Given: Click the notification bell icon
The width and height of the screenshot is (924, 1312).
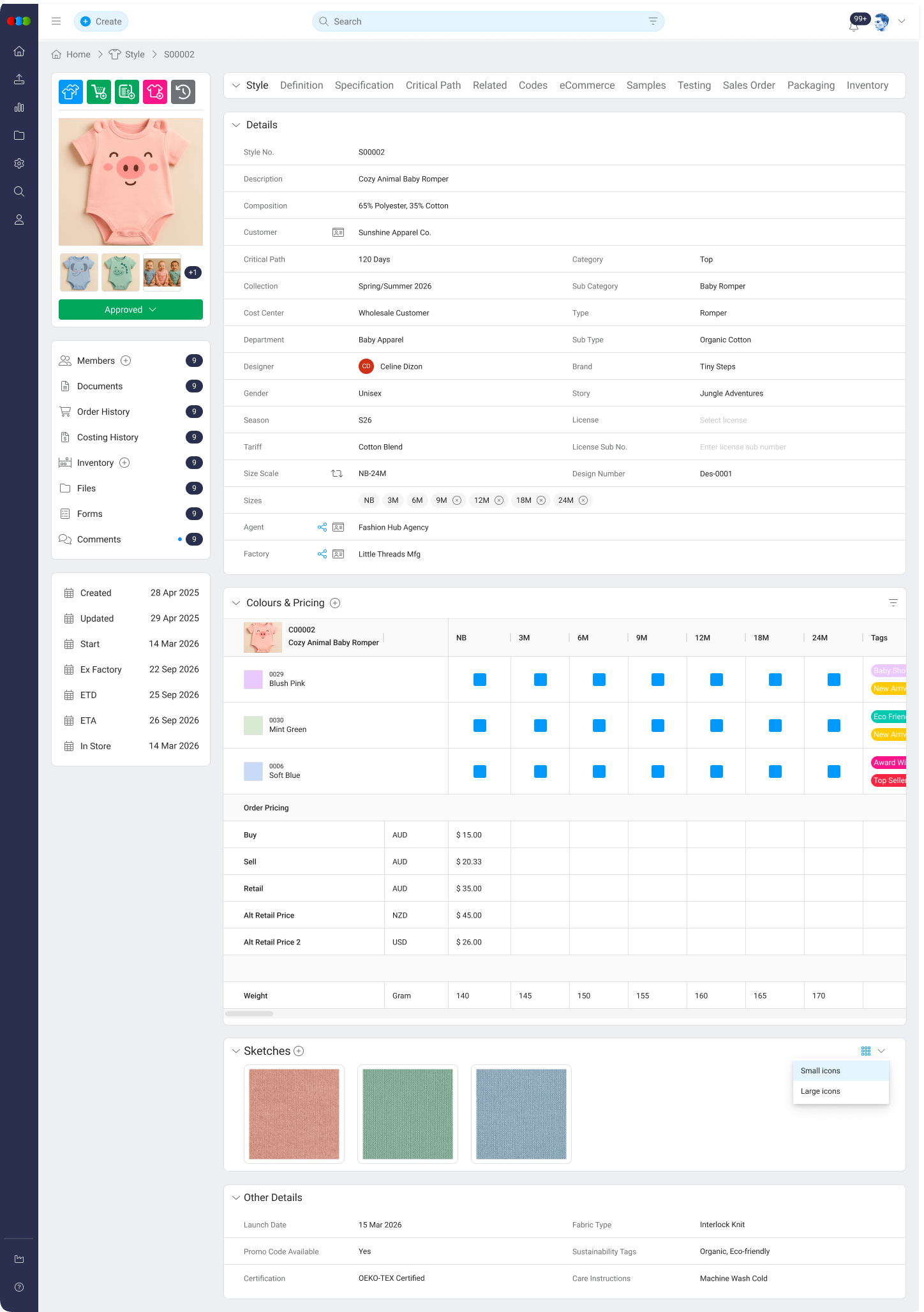Looking at the screenshot, I should click(x=854, y=26).
